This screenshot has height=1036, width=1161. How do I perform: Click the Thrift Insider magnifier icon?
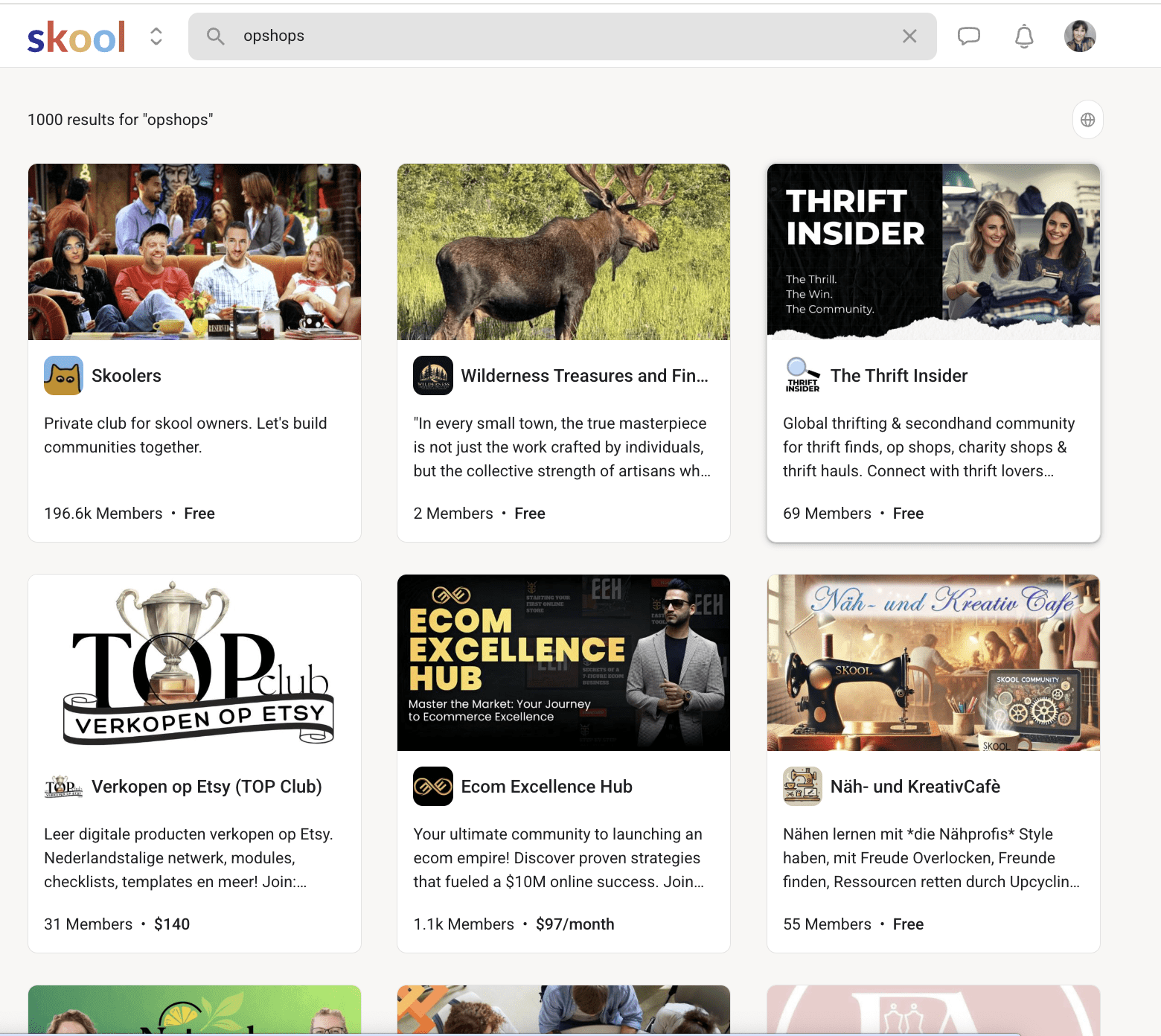click(x=802, y=376)
